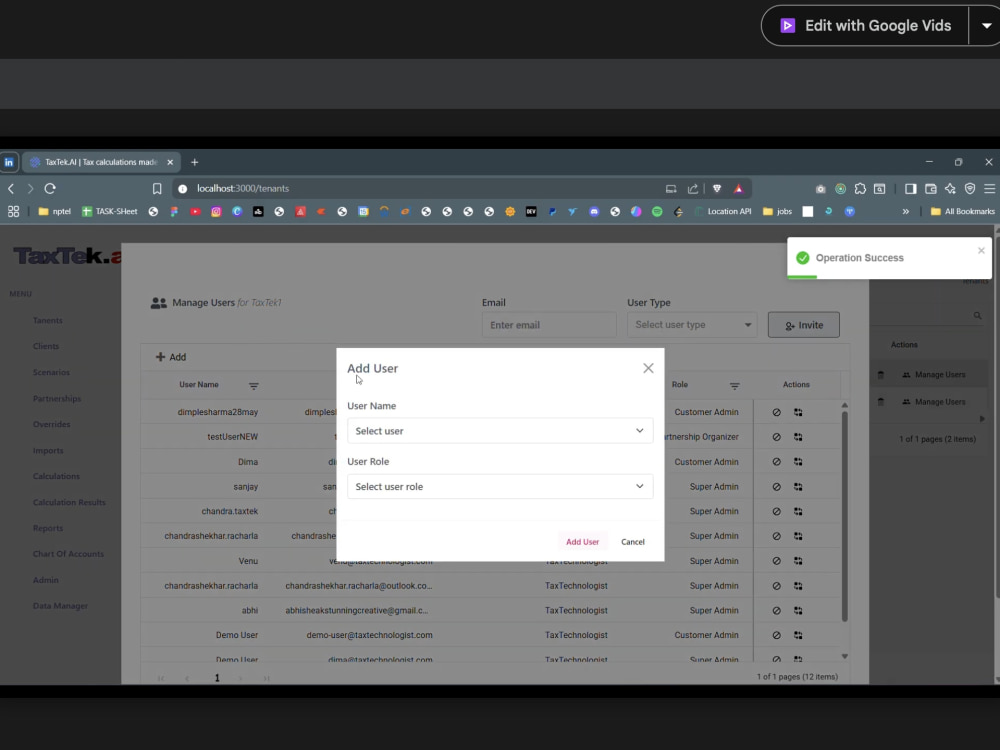
Task: Open the Select user type dropdown
Action: [692, 325]
